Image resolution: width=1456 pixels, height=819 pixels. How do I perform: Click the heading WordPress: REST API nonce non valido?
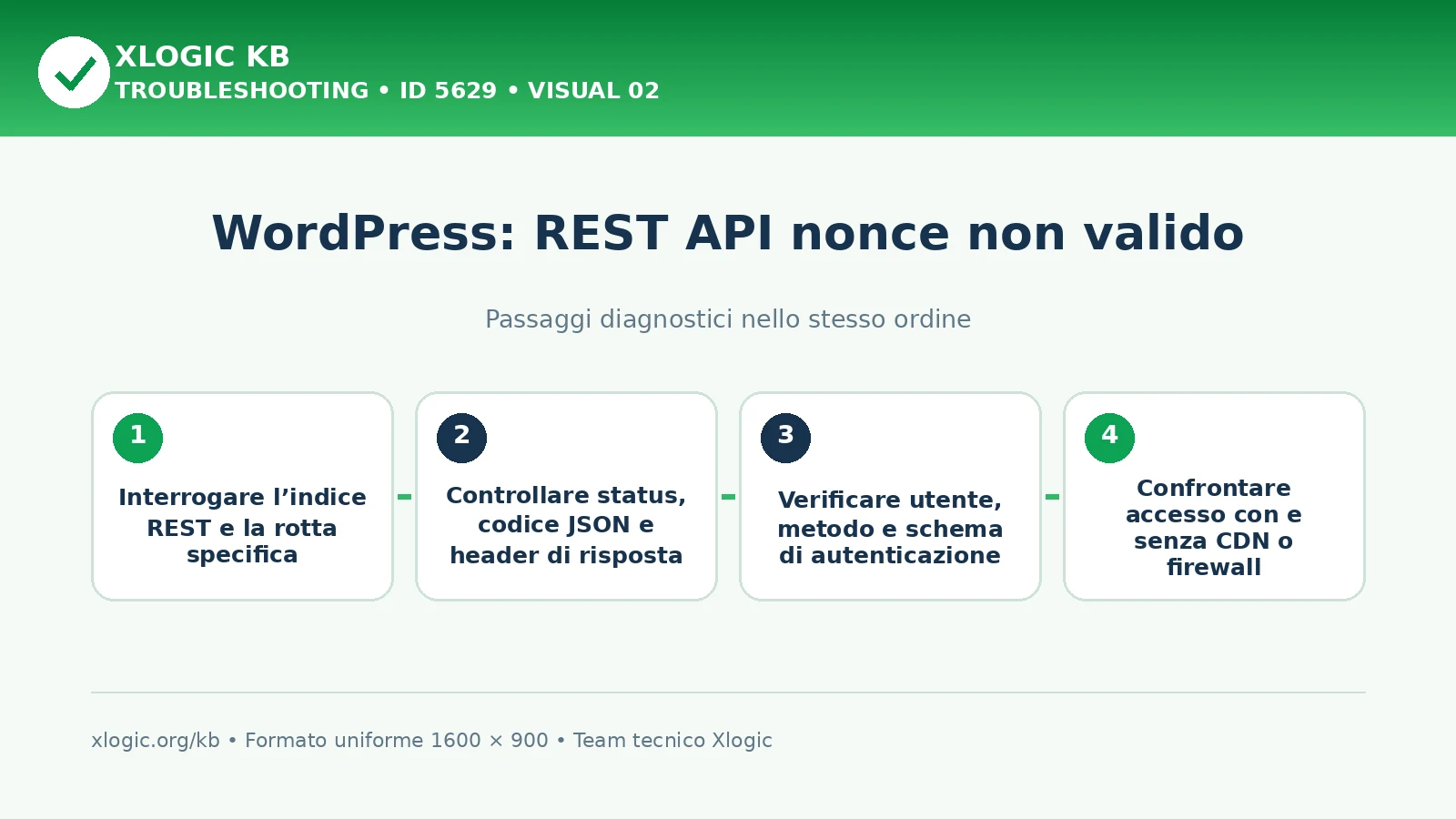(728, 233)
